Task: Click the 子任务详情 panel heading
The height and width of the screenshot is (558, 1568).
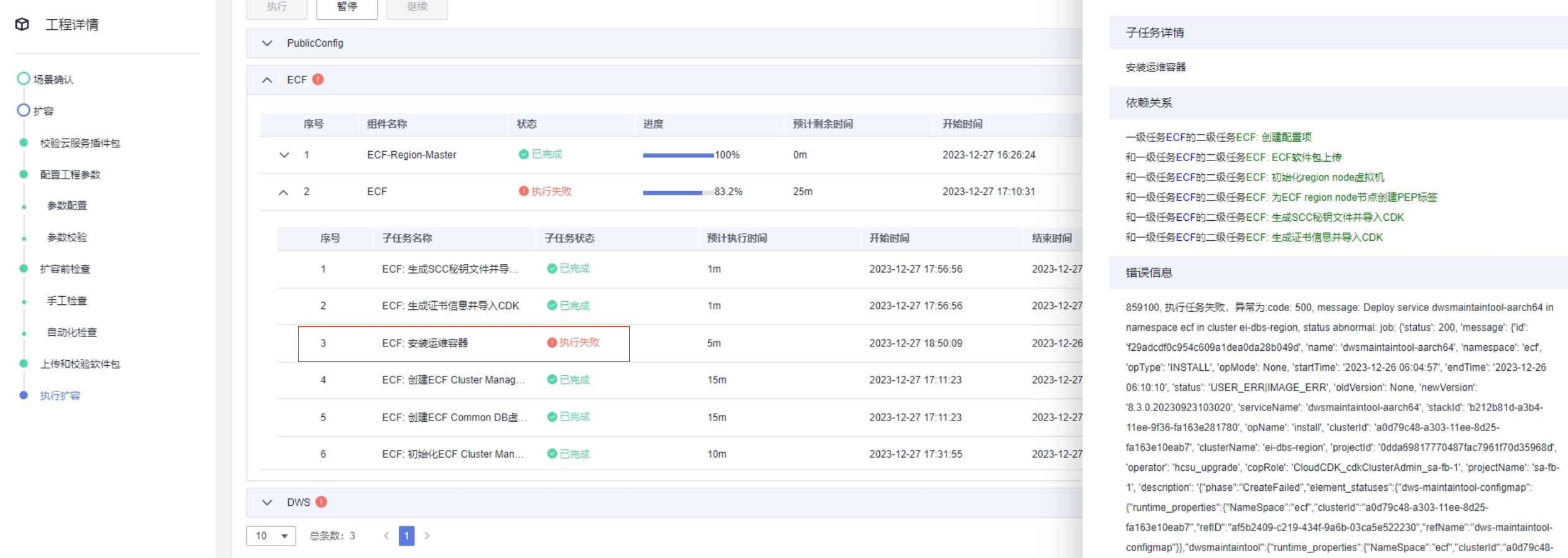Action: (1155, 32)
